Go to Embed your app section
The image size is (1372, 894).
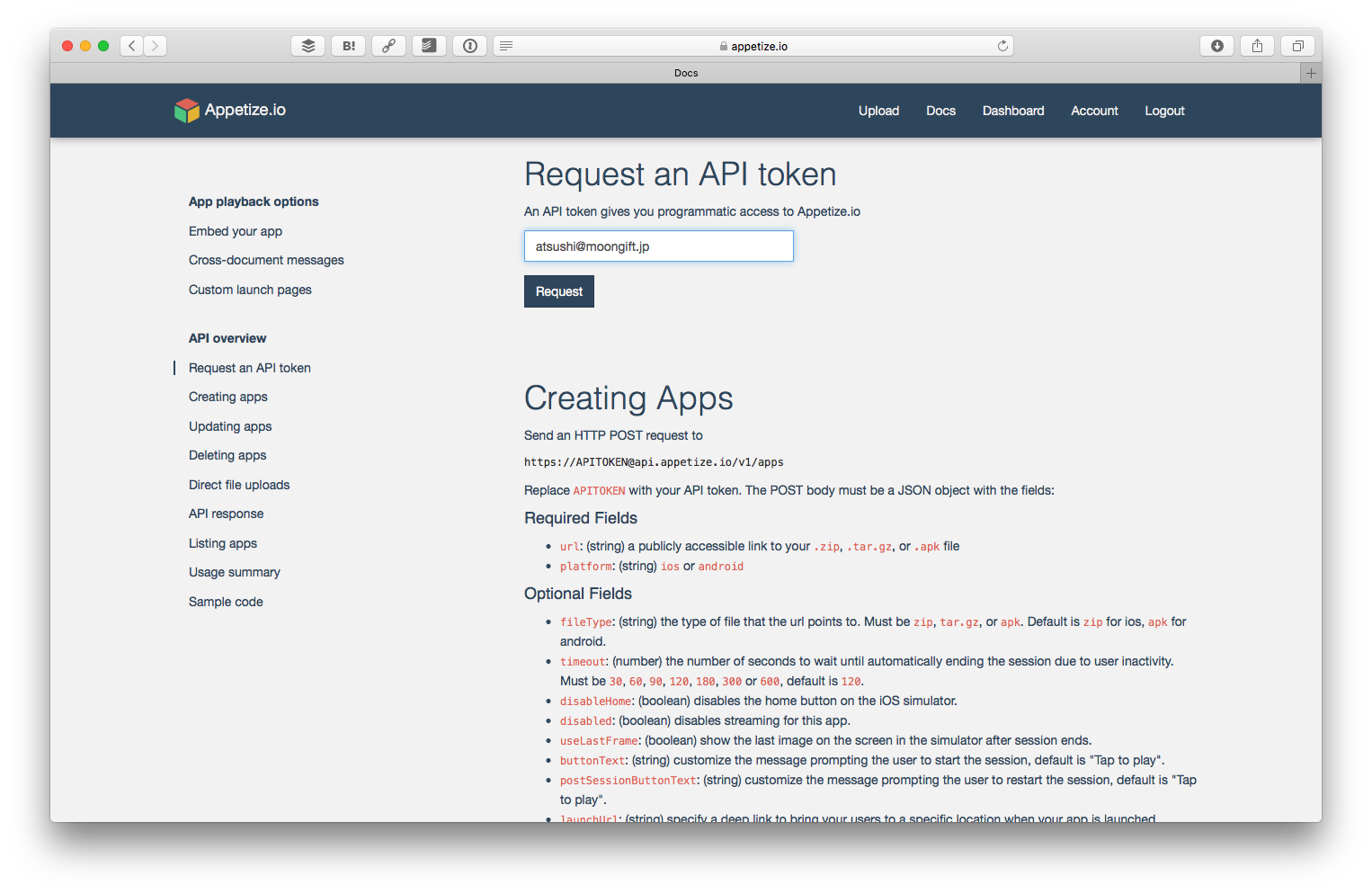point(236,231)
